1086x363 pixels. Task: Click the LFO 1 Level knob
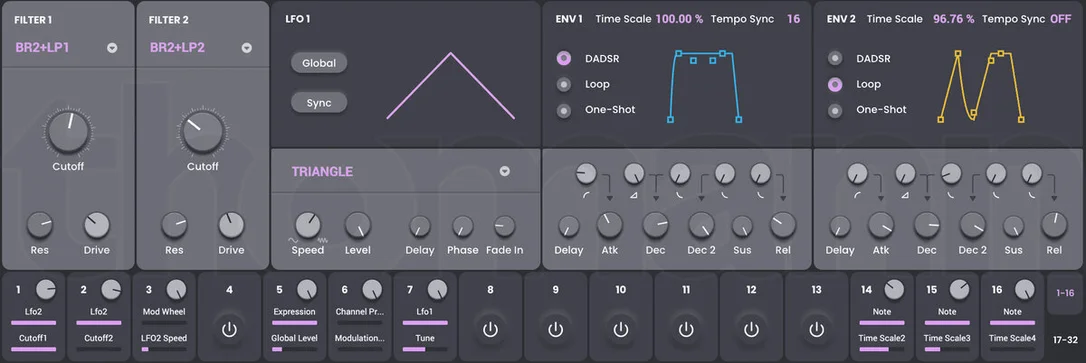(358, 225)
